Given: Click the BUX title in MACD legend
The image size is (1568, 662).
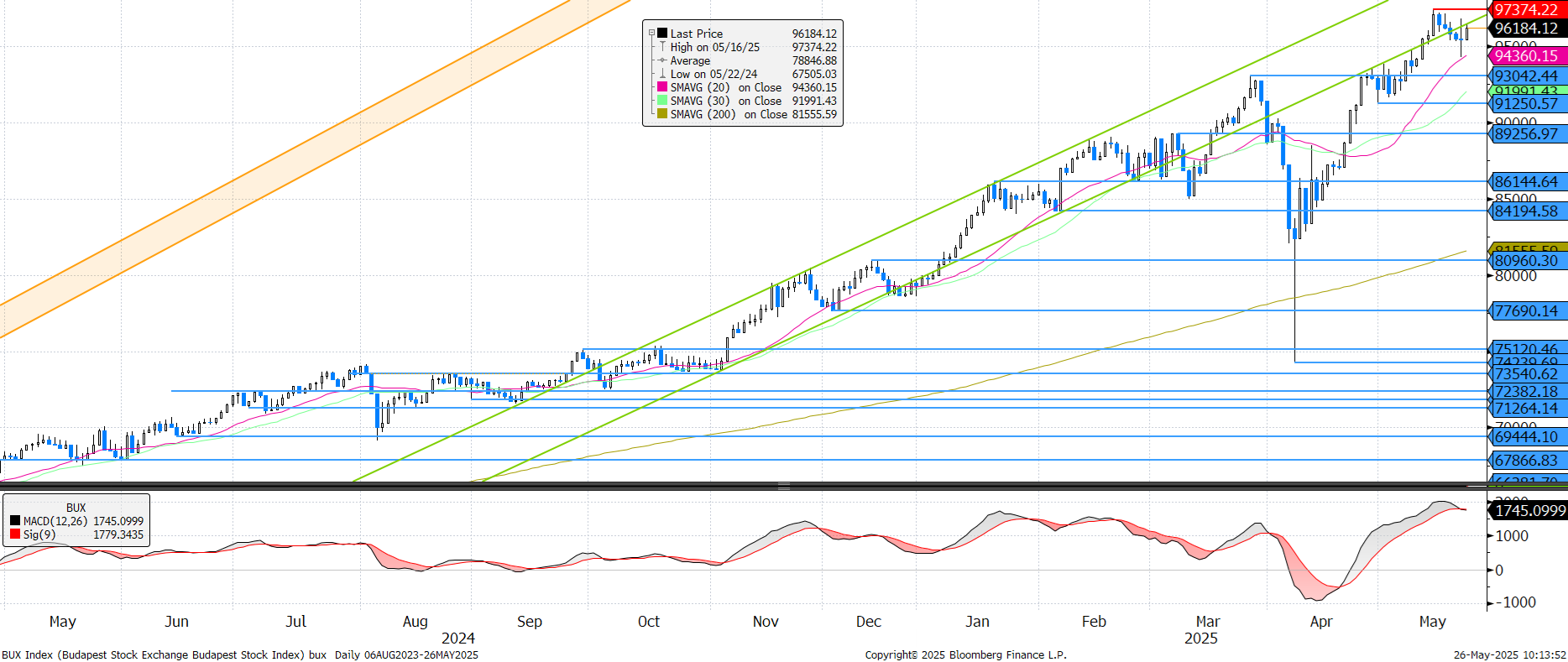Looking at the screenshot, I should coord(76,508).
